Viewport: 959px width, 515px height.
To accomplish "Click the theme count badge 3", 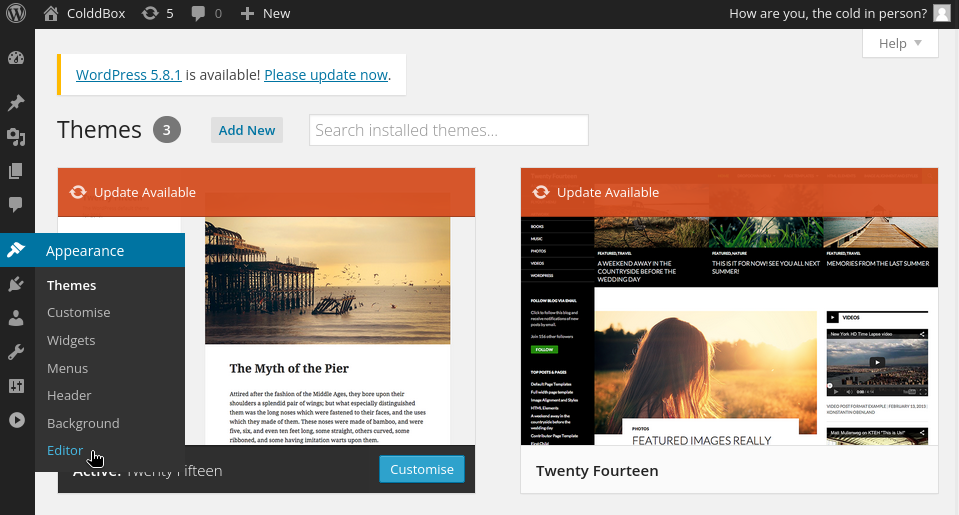I will [x=166, y=130].
